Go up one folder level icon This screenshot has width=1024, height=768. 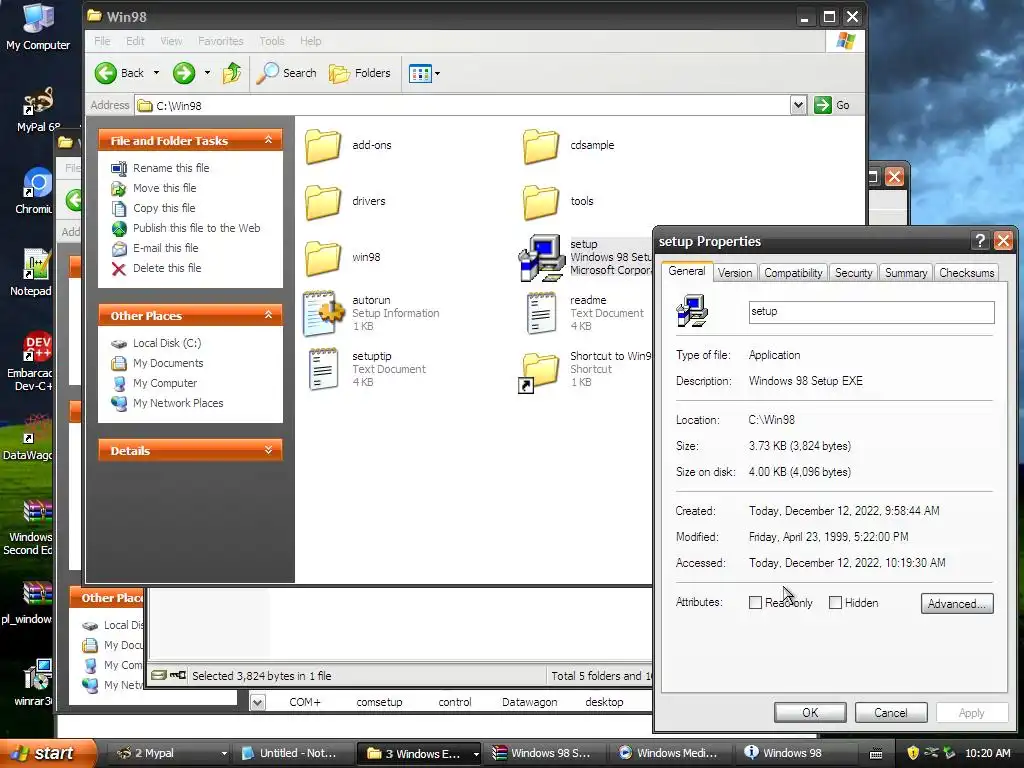click(232, 73)
